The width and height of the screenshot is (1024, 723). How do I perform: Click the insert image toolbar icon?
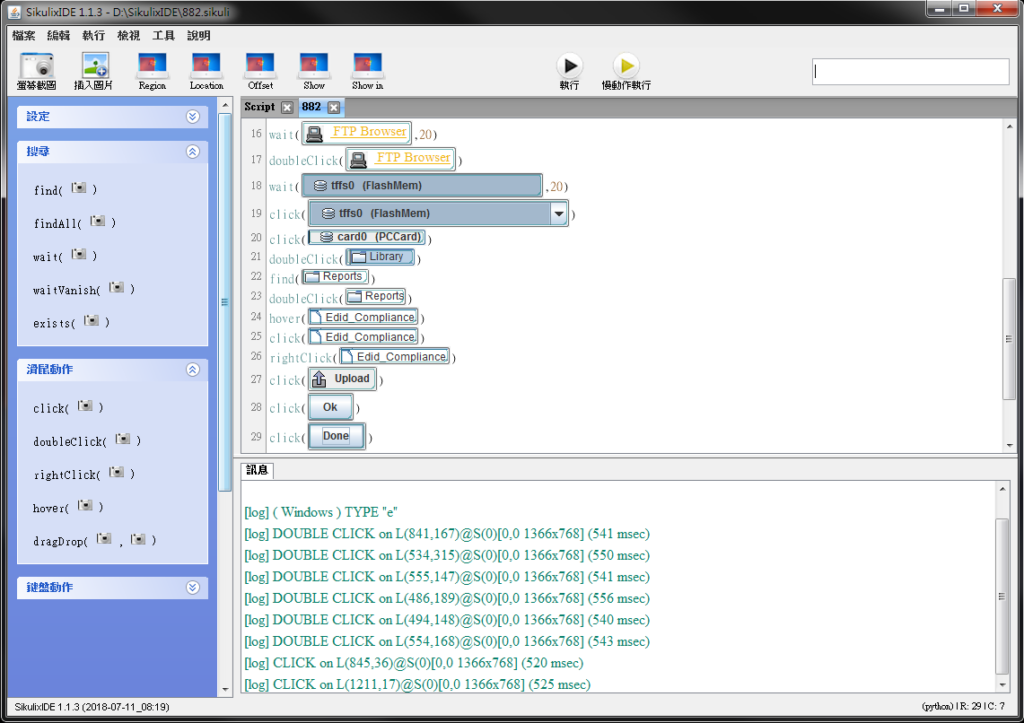pos(94,66)
